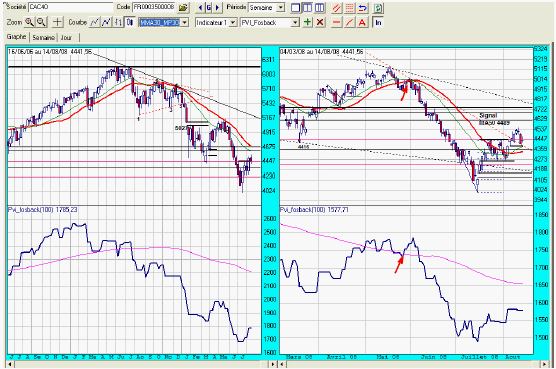Click the Société field containing CAC40
Viewport: 556px width, 369px height.
coord(71,7)
